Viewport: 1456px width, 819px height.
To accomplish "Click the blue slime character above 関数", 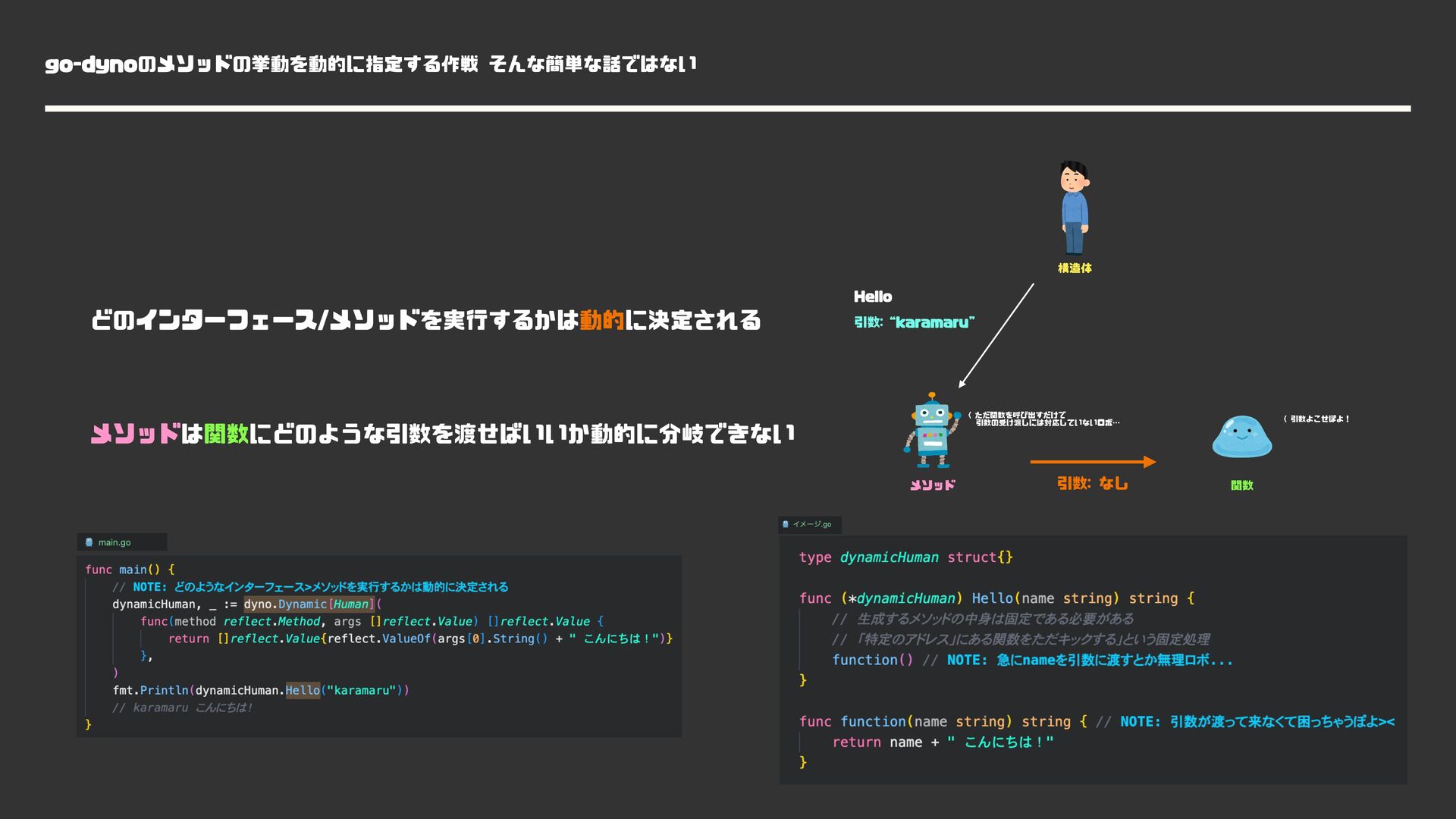I will coord(1241,437).
